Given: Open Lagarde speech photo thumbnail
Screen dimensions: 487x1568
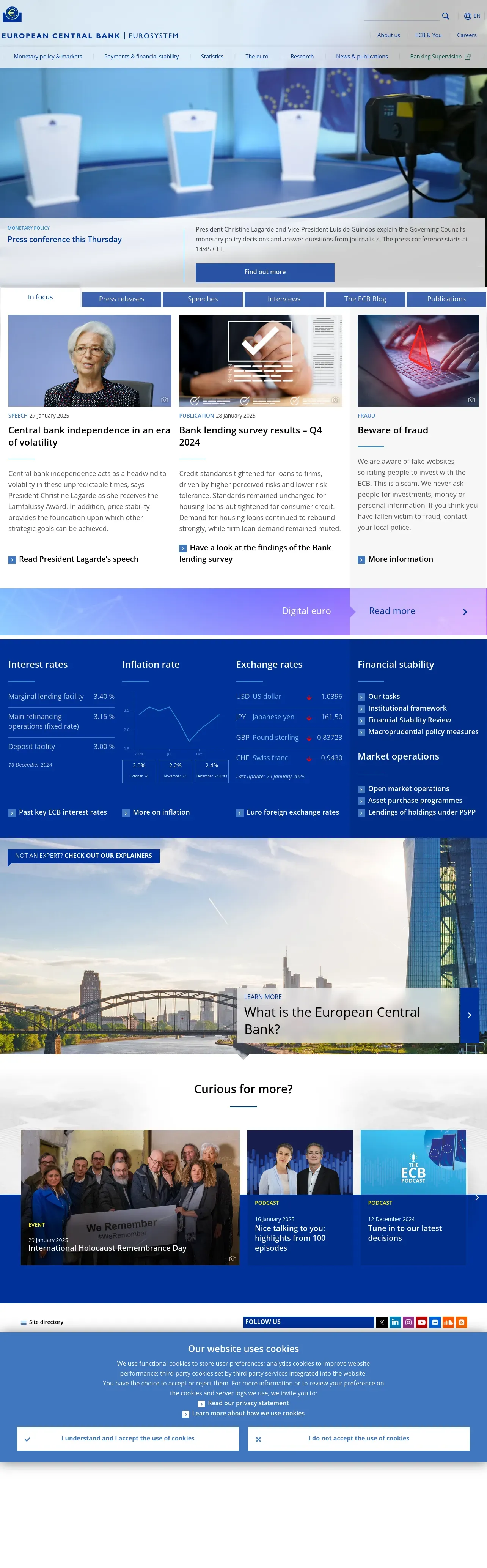Looking at the screenshot, I should (90, 360).
